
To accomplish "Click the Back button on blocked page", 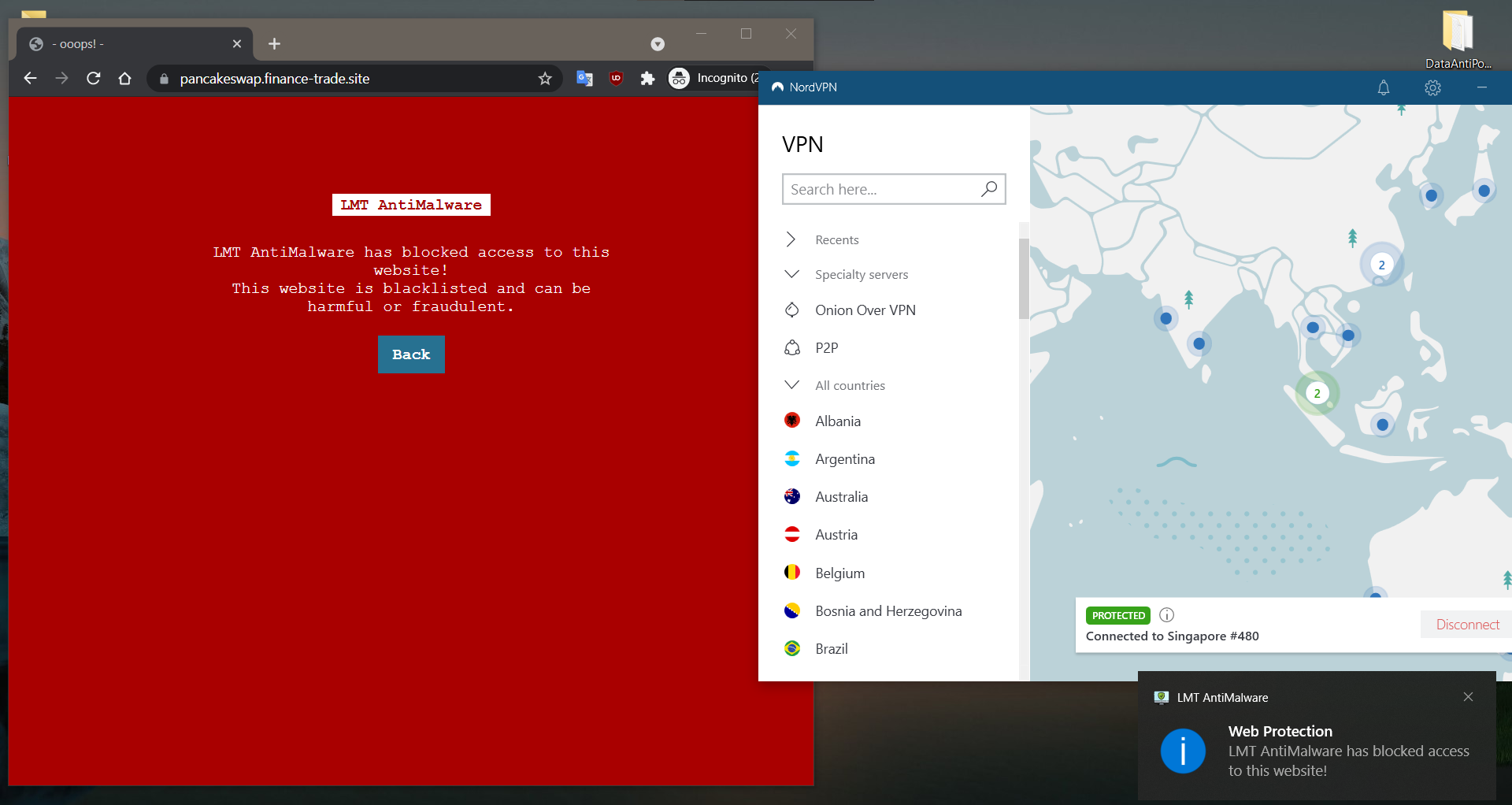I will tap(411, 354).
